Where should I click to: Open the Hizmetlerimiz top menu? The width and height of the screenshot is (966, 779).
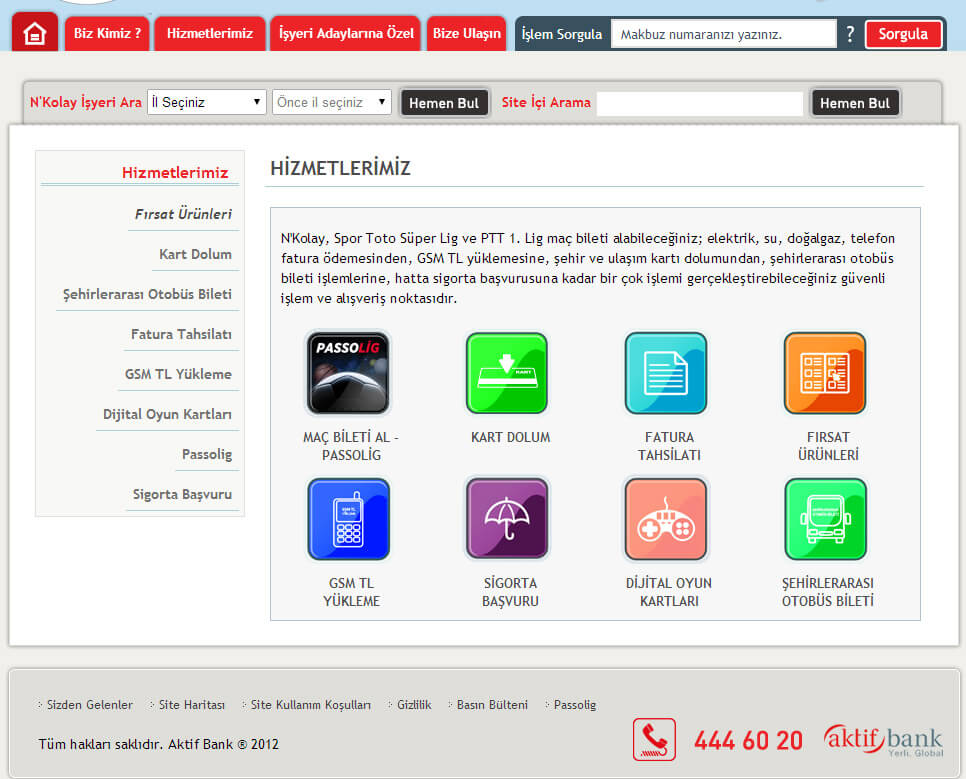click(210, 33)
